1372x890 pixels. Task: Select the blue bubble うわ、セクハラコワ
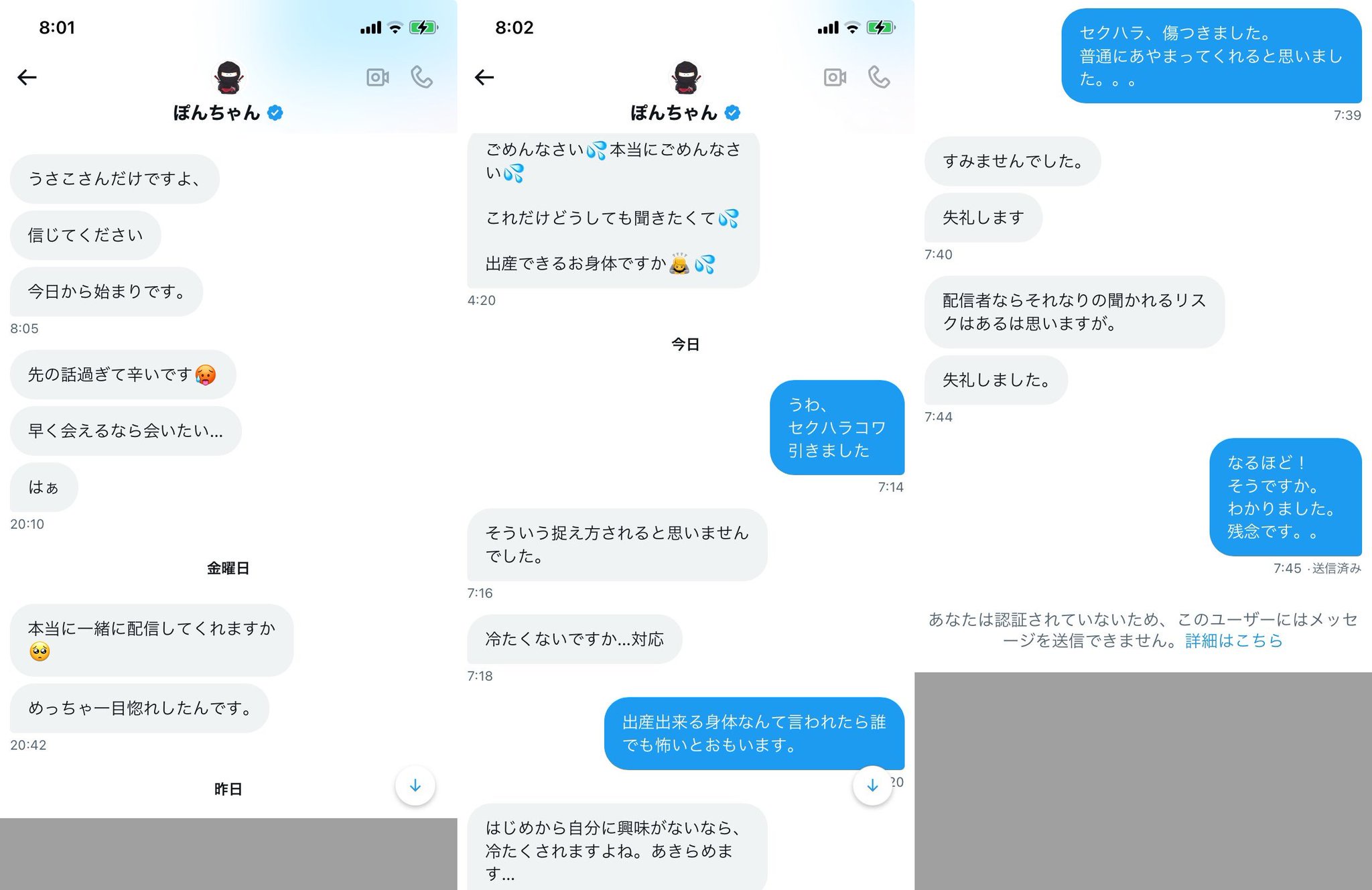tap(837, 428)
